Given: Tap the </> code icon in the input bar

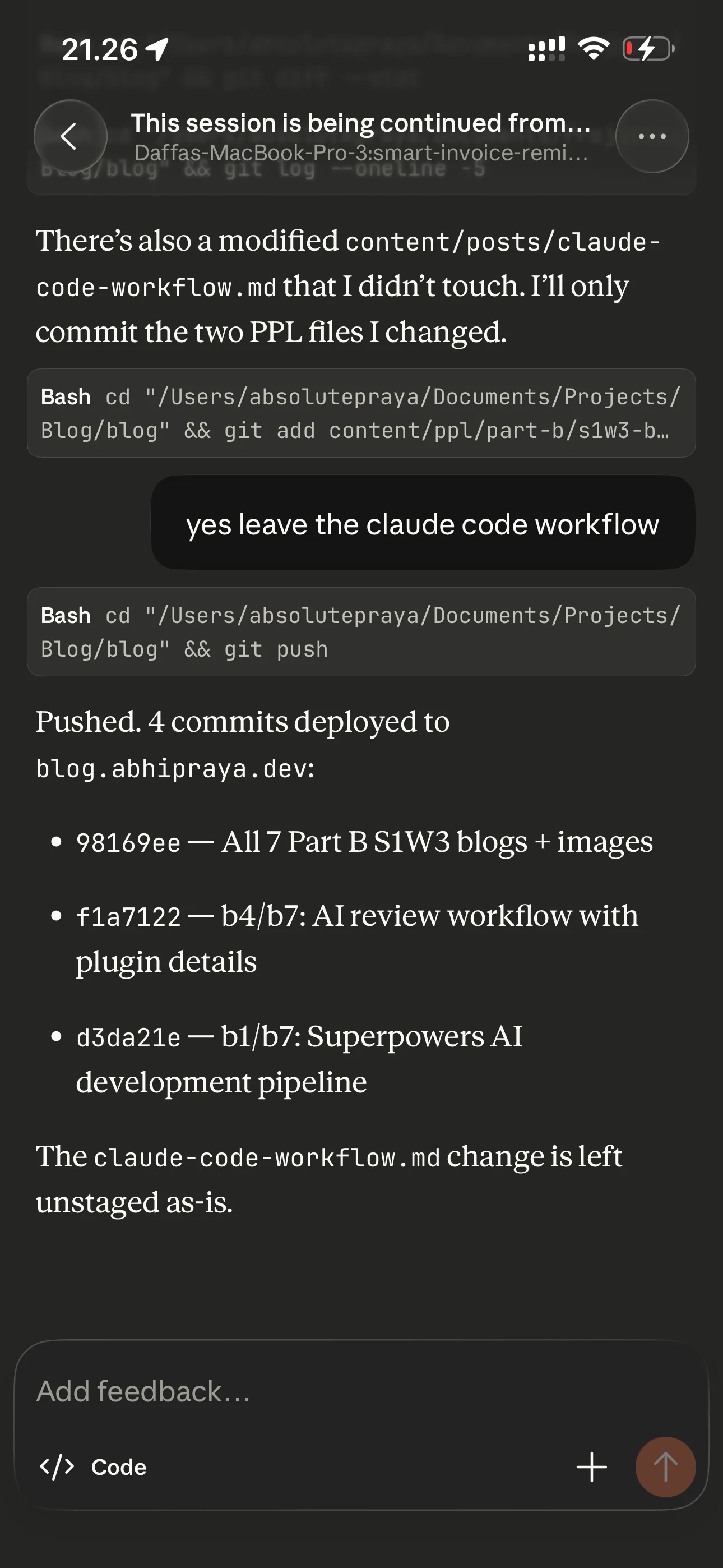Looking at the screenshot, I should [58, 1466].
